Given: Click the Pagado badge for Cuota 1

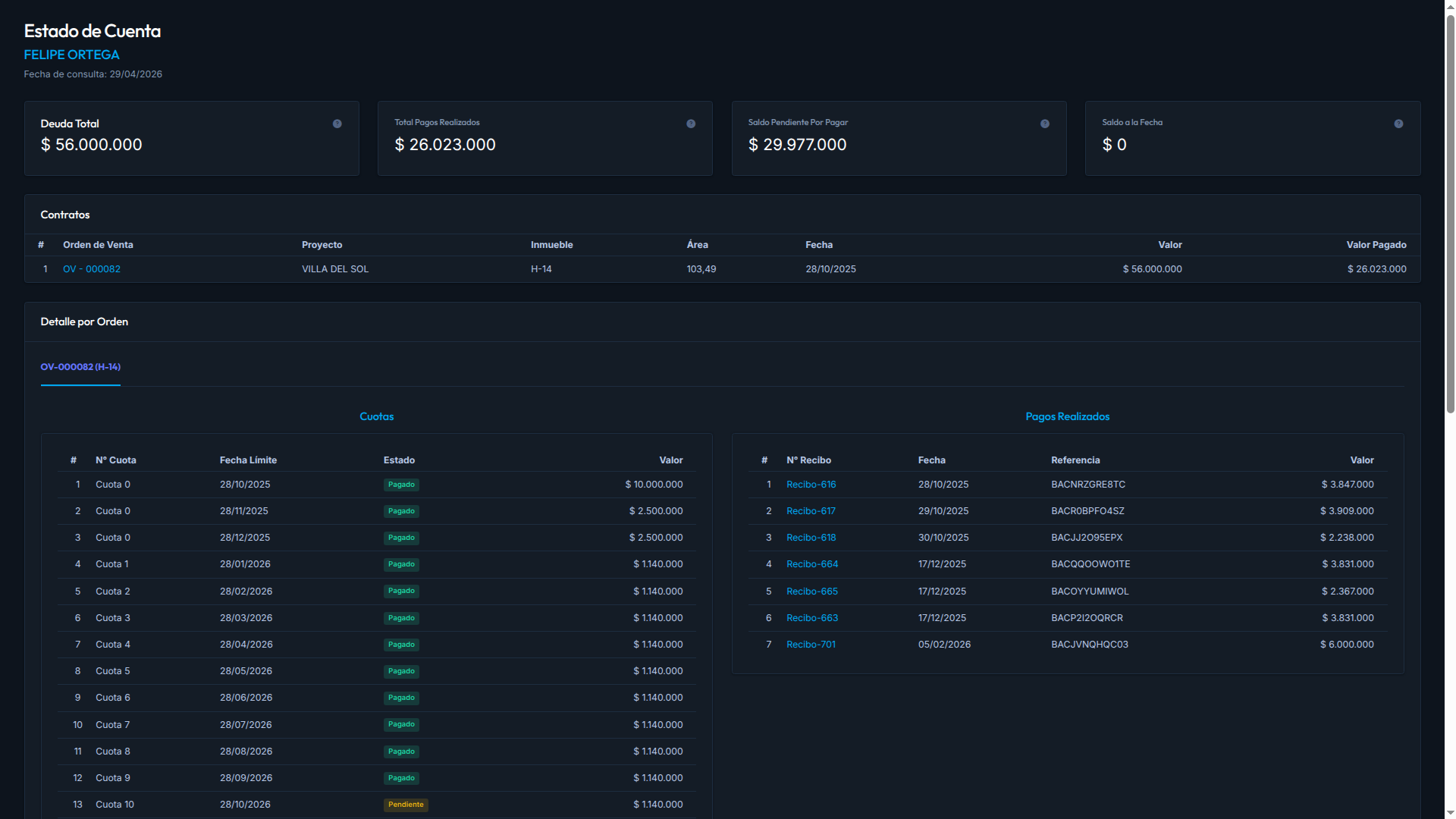Looking at the screenshot, I should pos(401,564).
